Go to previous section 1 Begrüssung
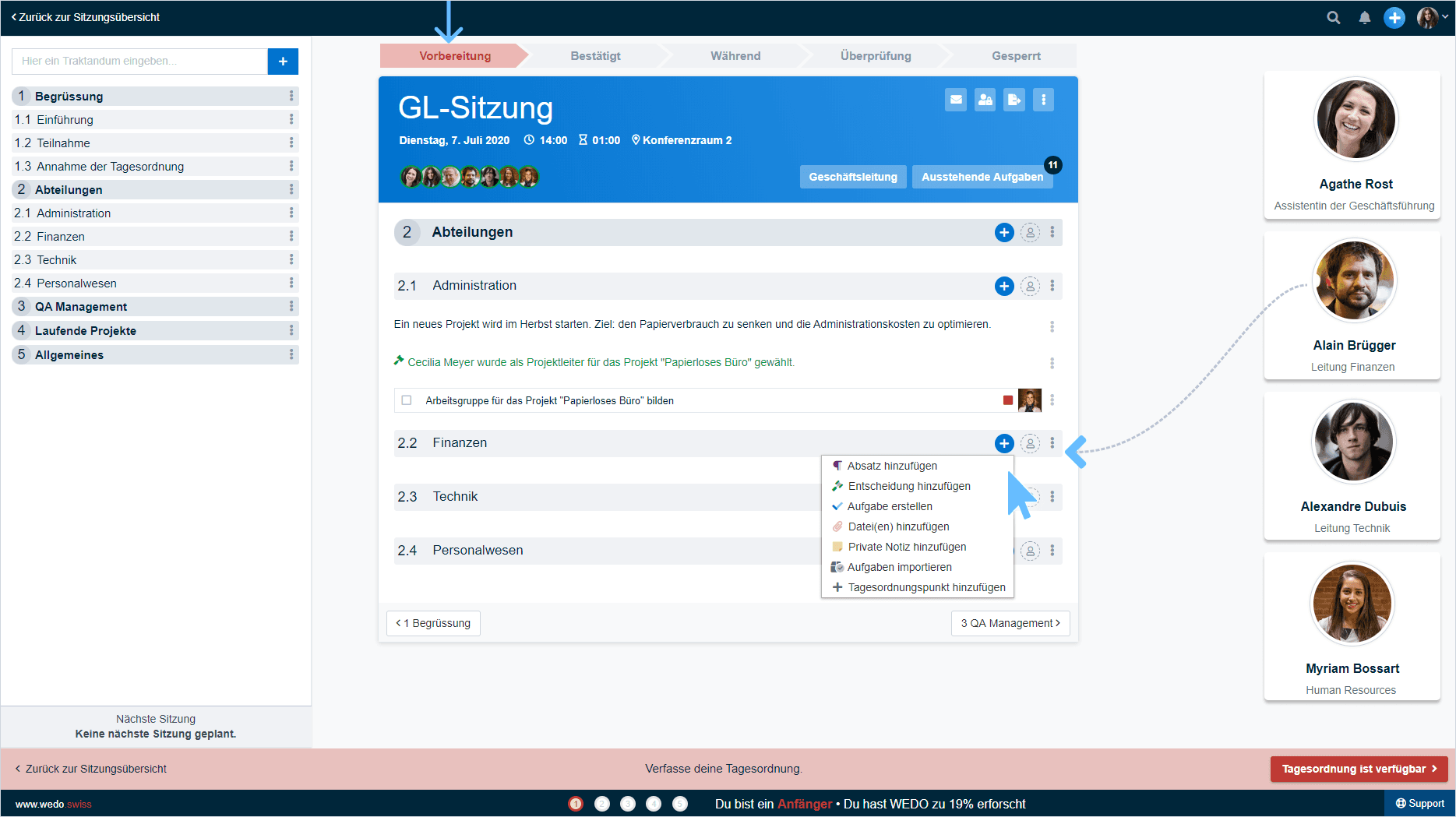The image size is (1456, 817). click(433, 623)
